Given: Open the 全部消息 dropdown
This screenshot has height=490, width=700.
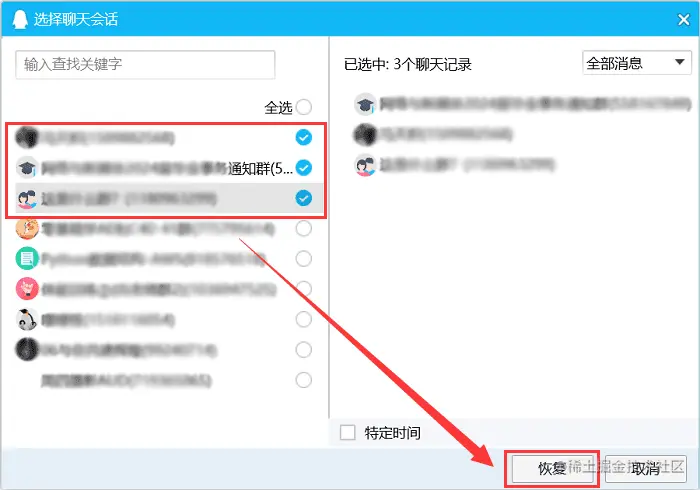Looking at the screenshot, I should pyautogui.click(x=637, y=63).
